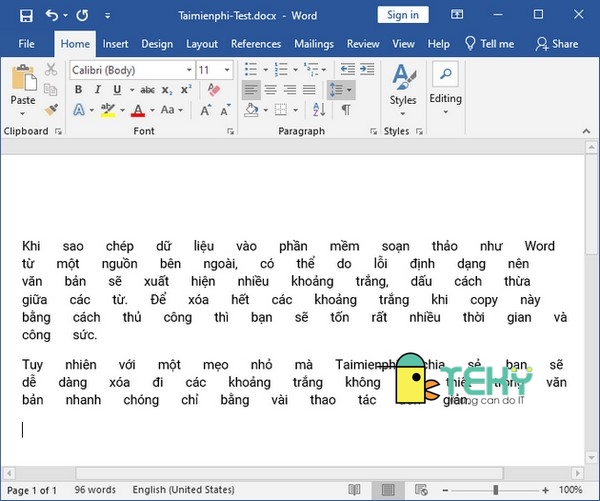Increase font size with Grow Font
600x501 pixels.
206,110
